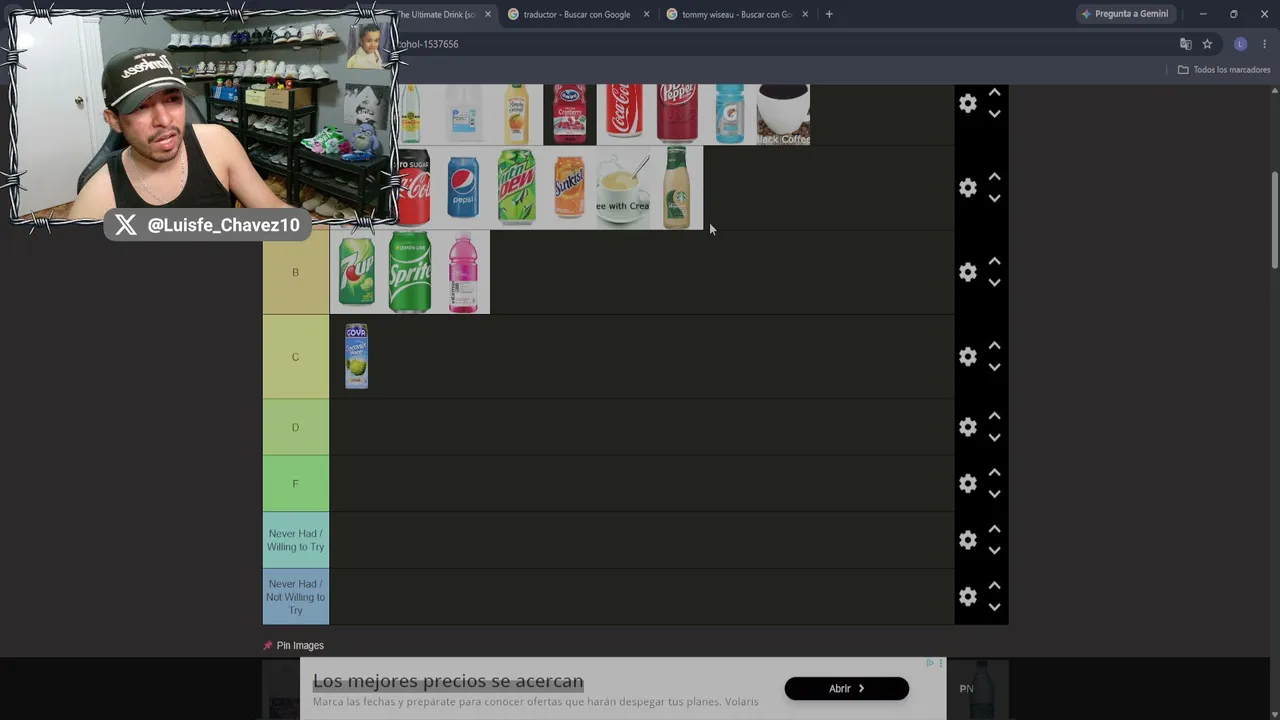
Task: Select the Black Coffee cup image
Action: pos(783,114)
